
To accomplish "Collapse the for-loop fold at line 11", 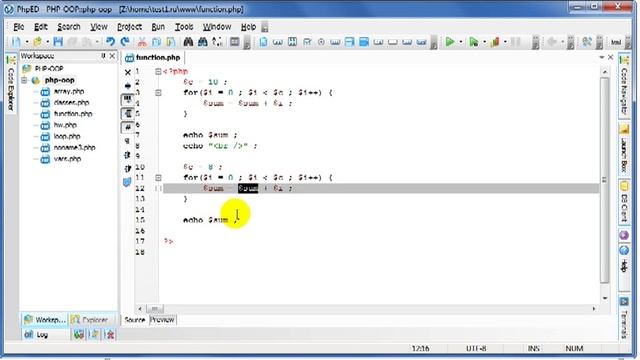I will point(158,178).
